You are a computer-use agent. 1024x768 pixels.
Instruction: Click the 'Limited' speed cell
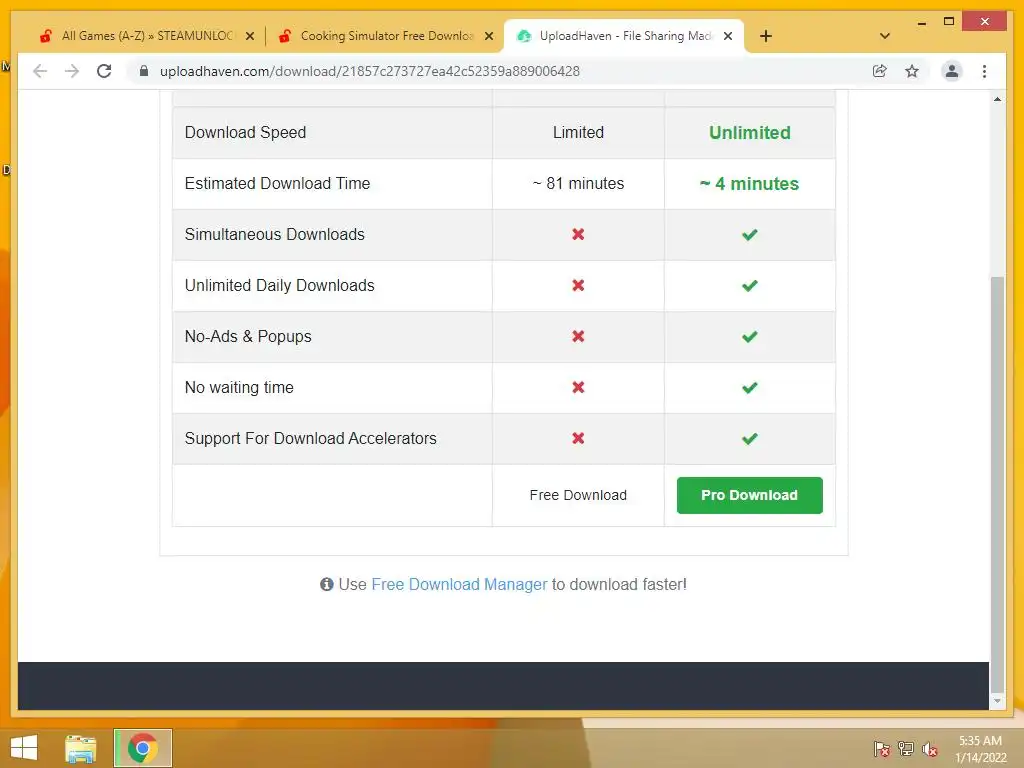[x=578, y=133]
